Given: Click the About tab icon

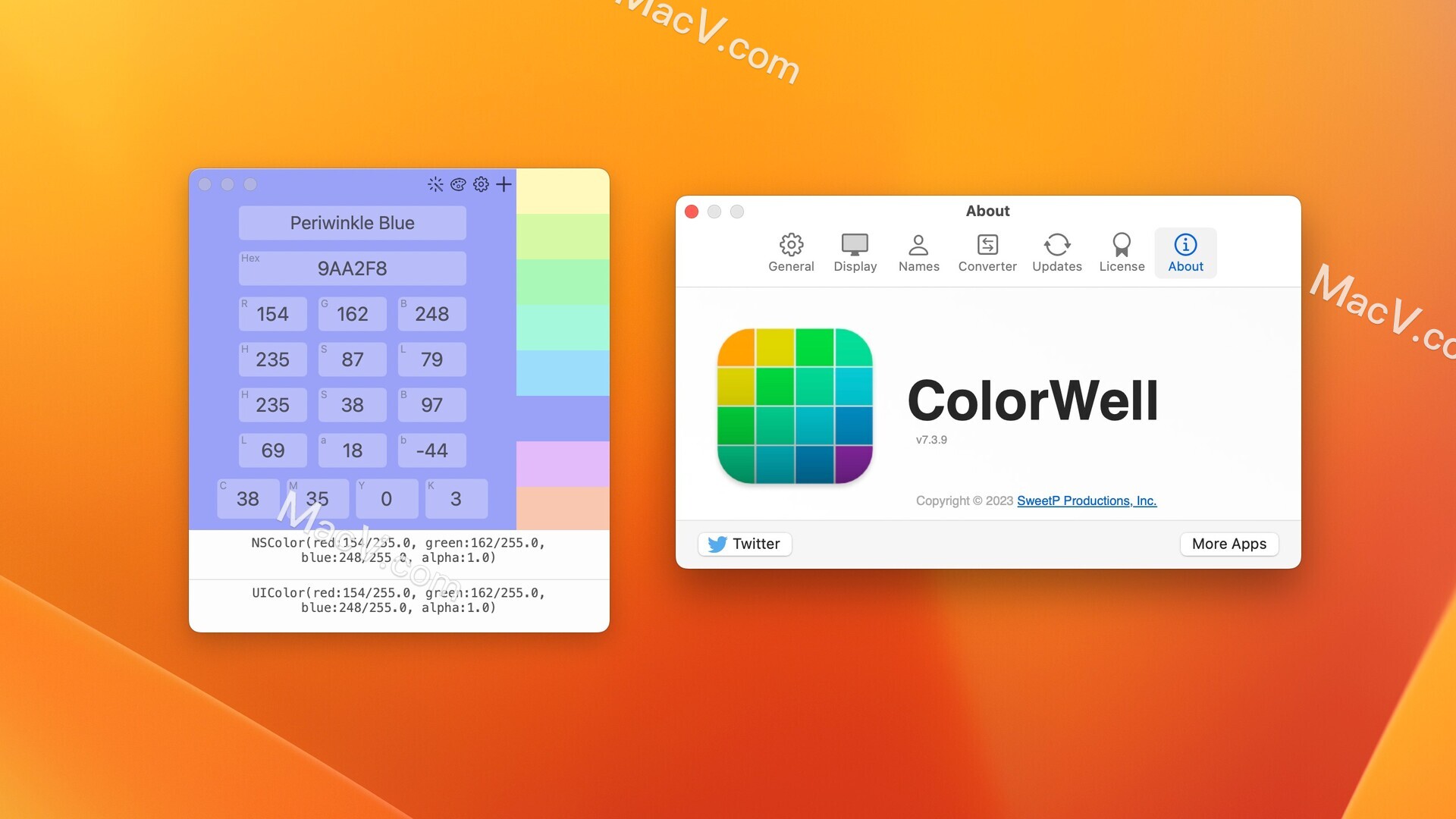Looking at the screenshot, I should (x=1183, y=243).
